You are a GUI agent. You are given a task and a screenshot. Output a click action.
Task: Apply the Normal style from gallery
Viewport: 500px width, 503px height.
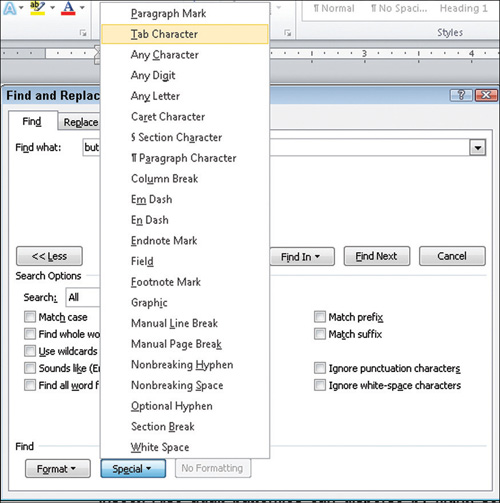334,8
